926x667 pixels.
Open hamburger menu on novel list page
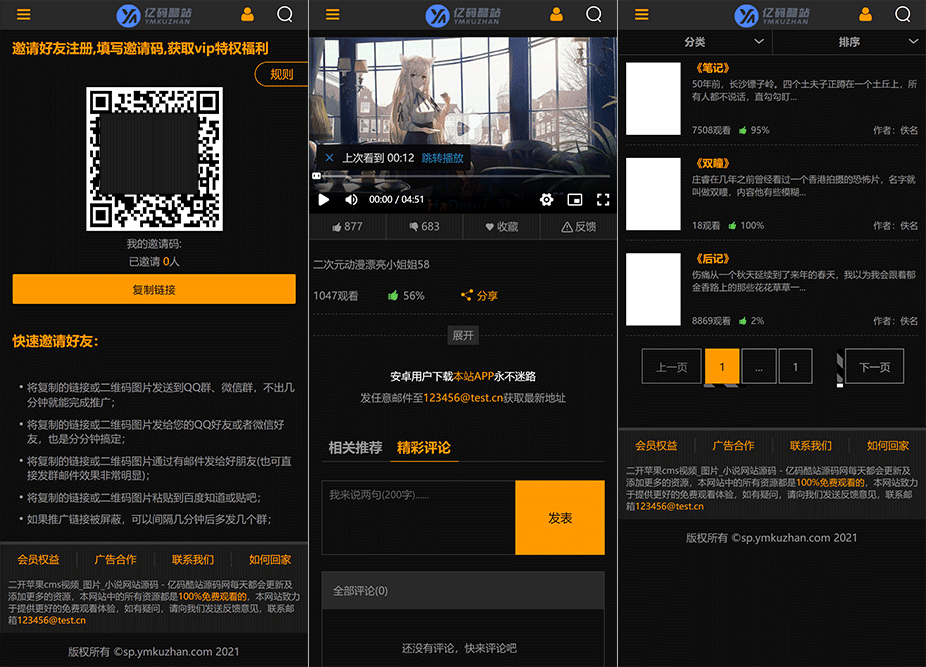pyautogui.click(x=641, y=15)
